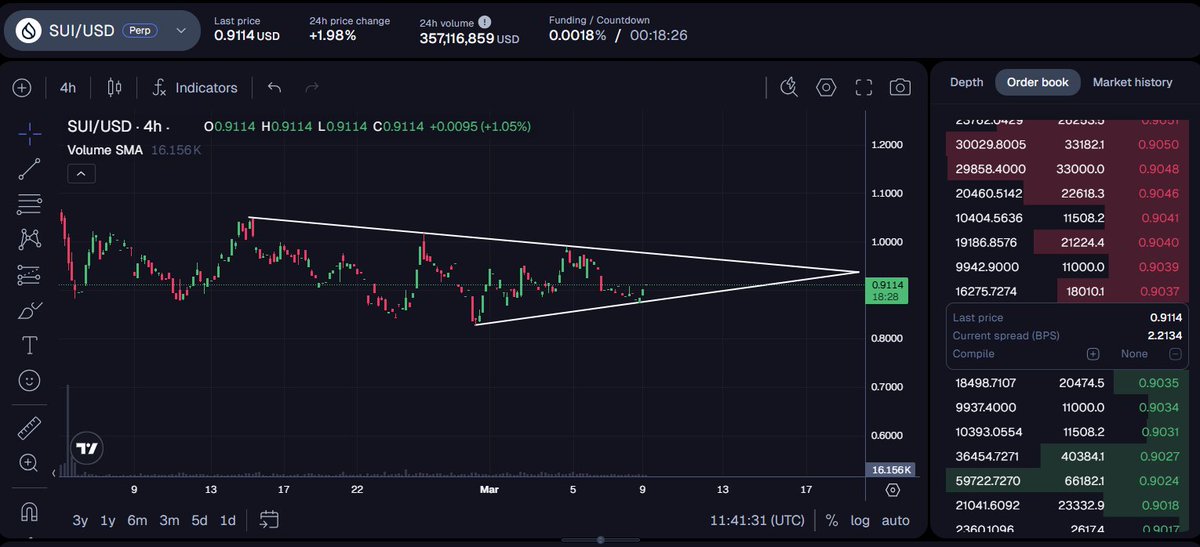Select the crosshair cursor tool

(30, 132)
